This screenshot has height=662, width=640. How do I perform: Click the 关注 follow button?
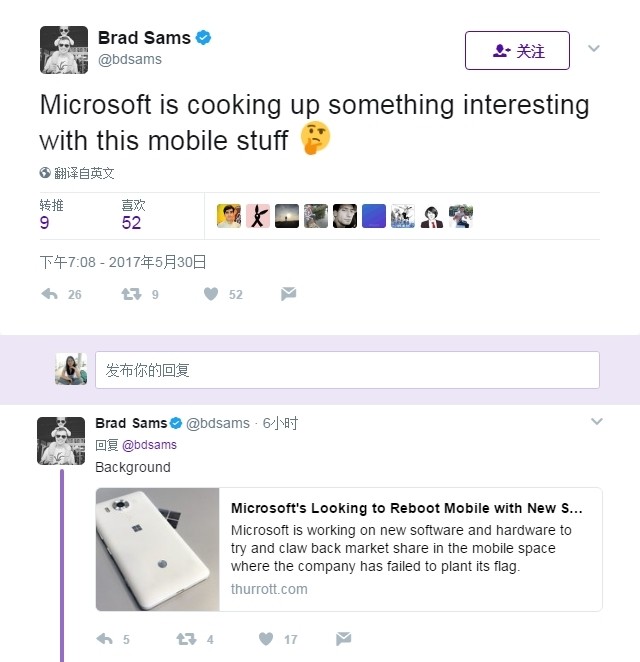coord(517,51)
